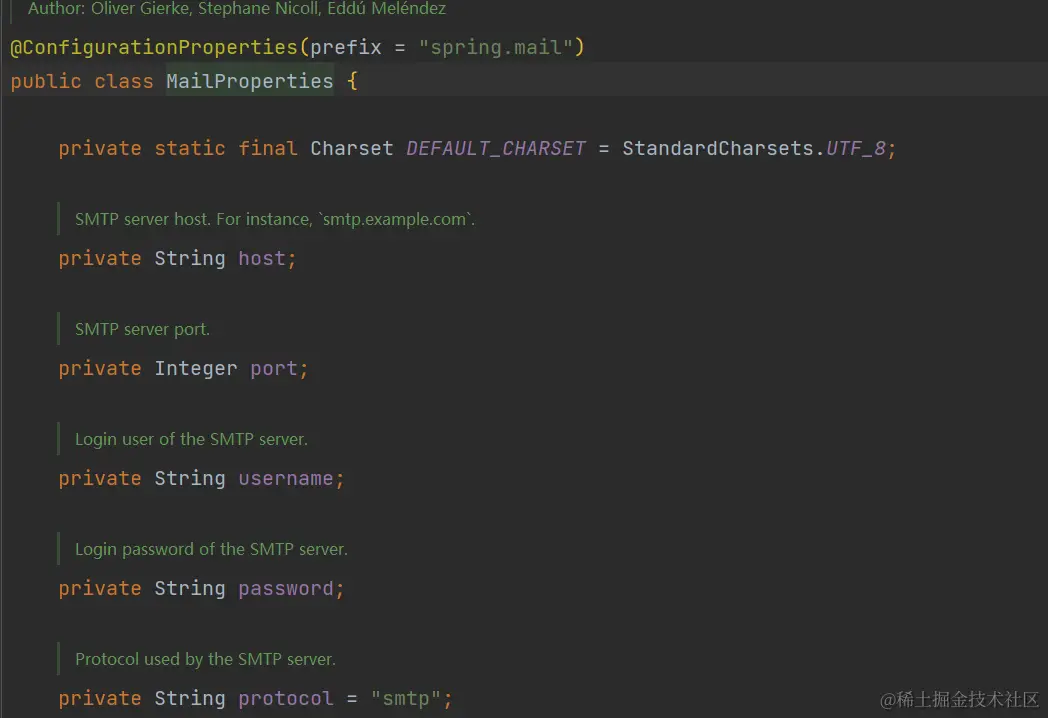The width and height of the screenshot is (1048, 718).
Task: Click the UTF_8 constant
Action: click(x=856, y=148)
